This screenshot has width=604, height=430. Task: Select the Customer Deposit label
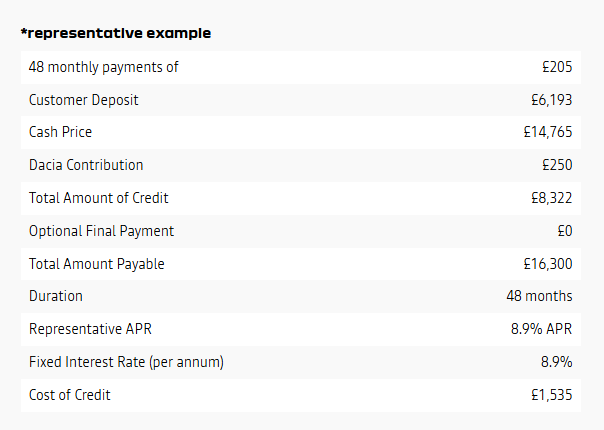pyautogui.click(x=84, y=100)
